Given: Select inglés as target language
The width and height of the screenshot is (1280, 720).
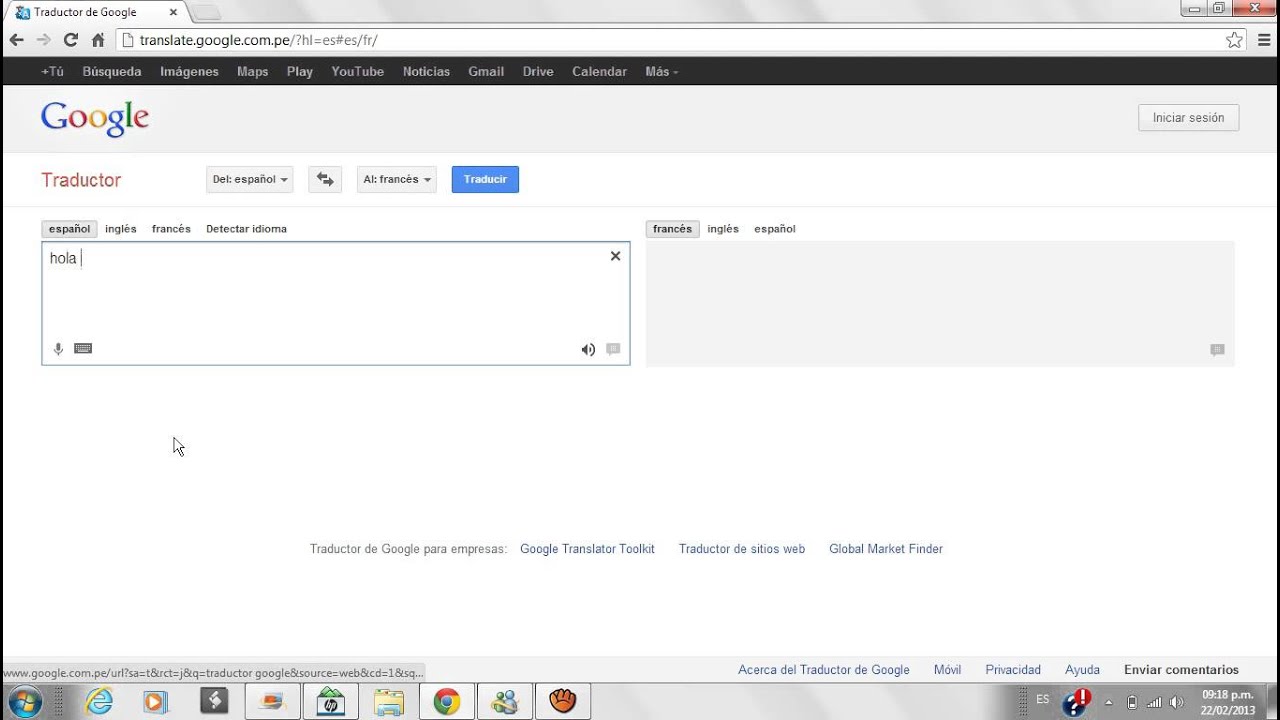Looking at the screenshot, I should tap(723, 229).
